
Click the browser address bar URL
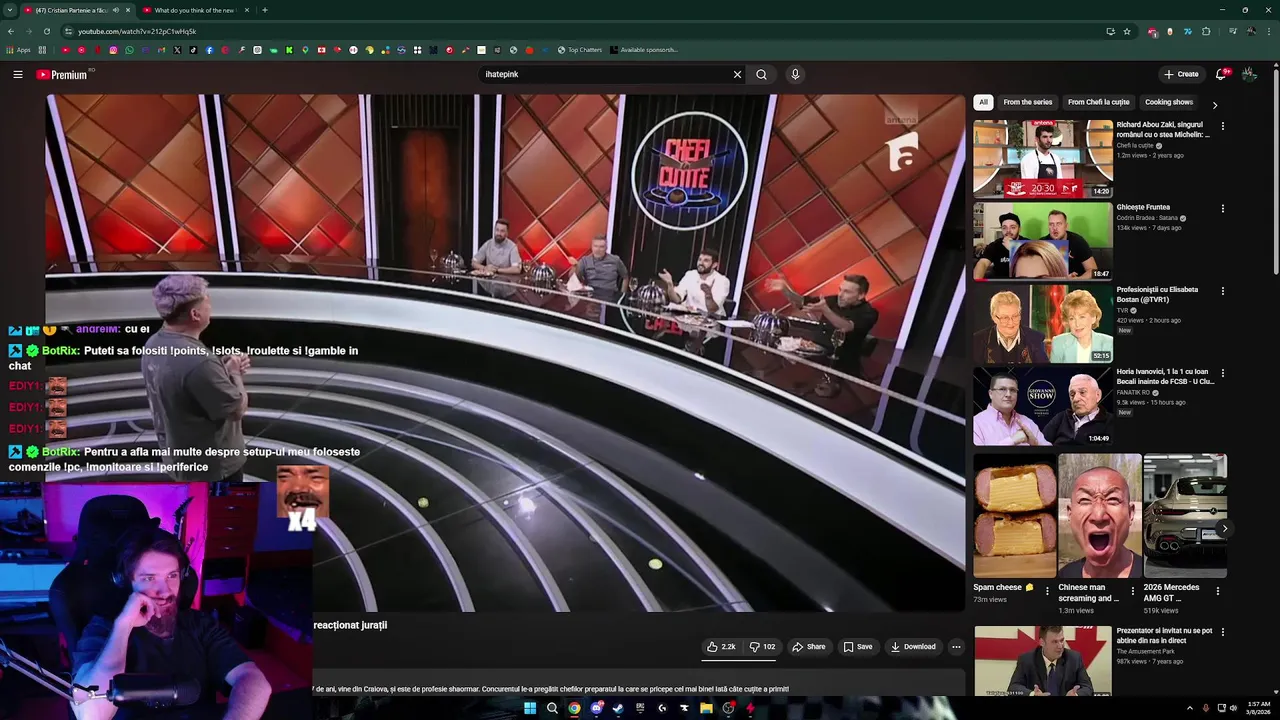[137, 31]
